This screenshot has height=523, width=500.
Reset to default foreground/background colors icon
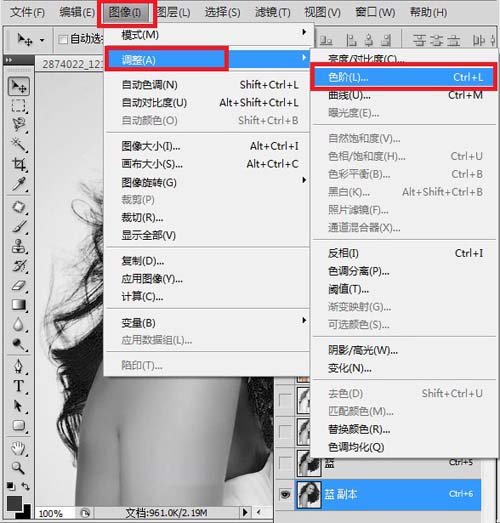click(x=11, y=486)
